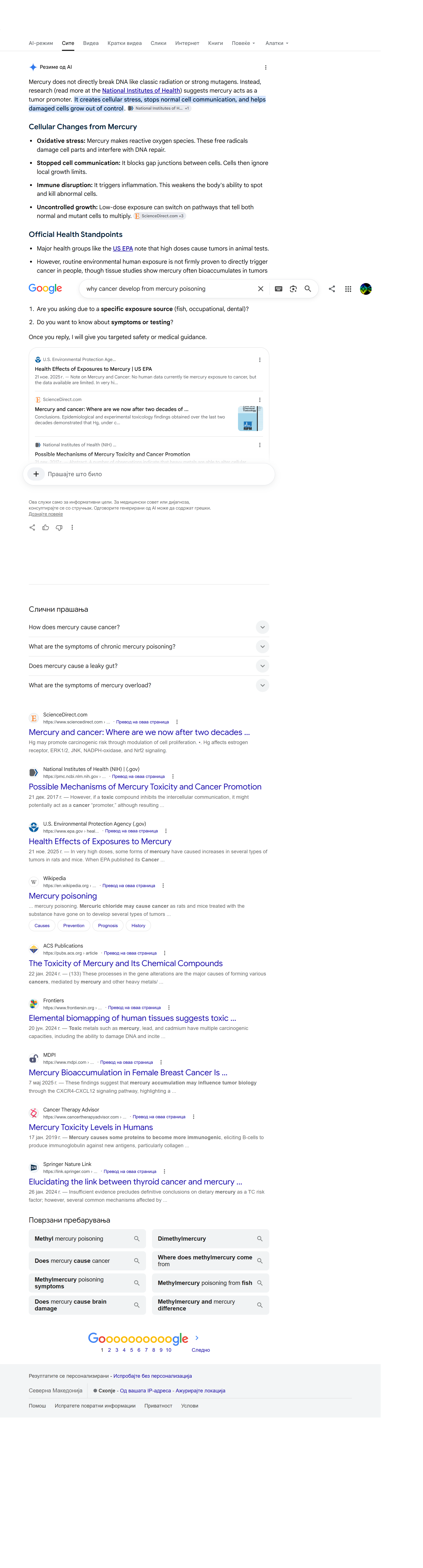Give thumbs down to the AI answer
423x1568 pixels.
59,528
